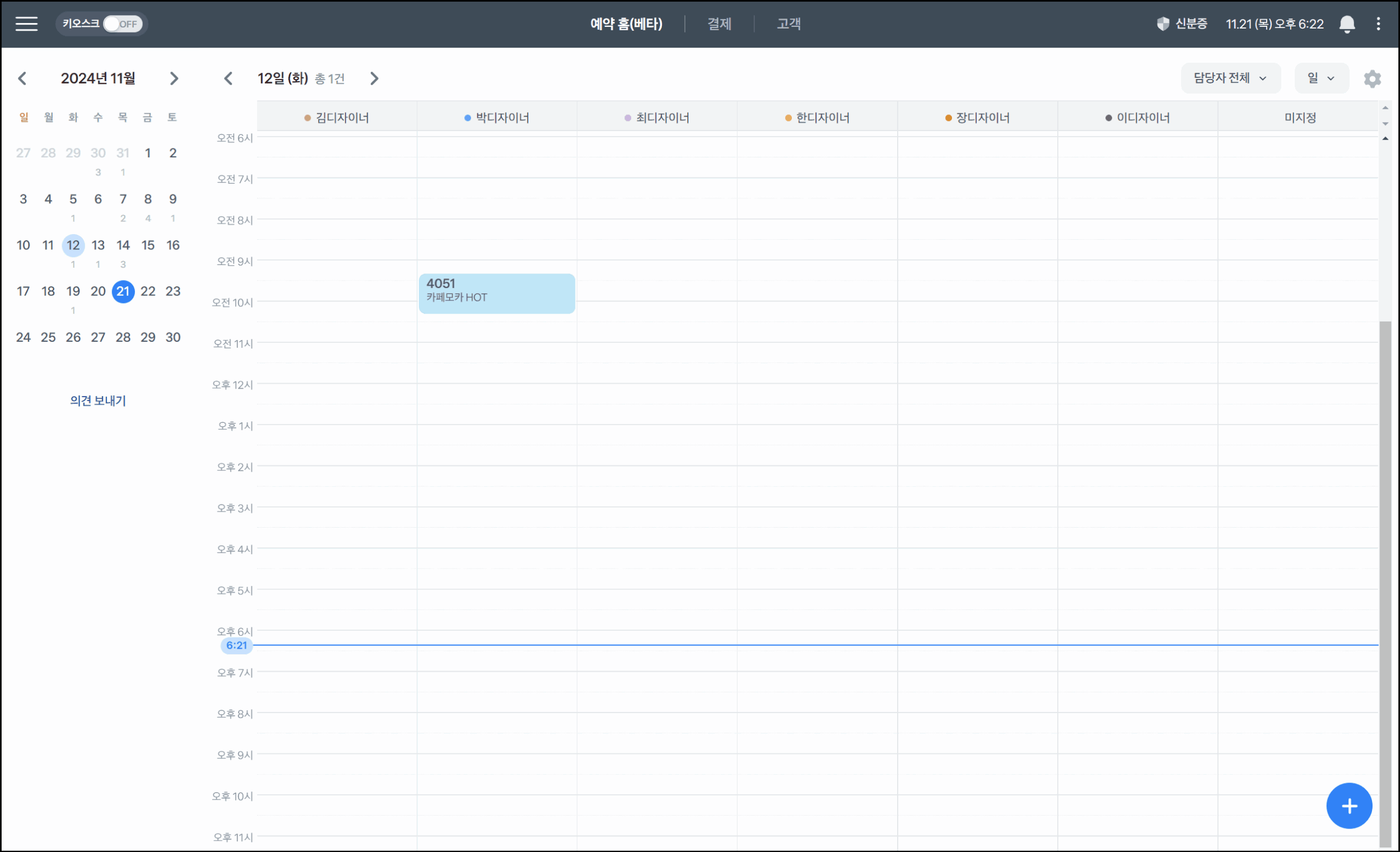This screenshot has height=852, width=1400.
Task: Expand the 담당자 전체 dropdown
Action: pyautogui.click(x=1230, y=78)
